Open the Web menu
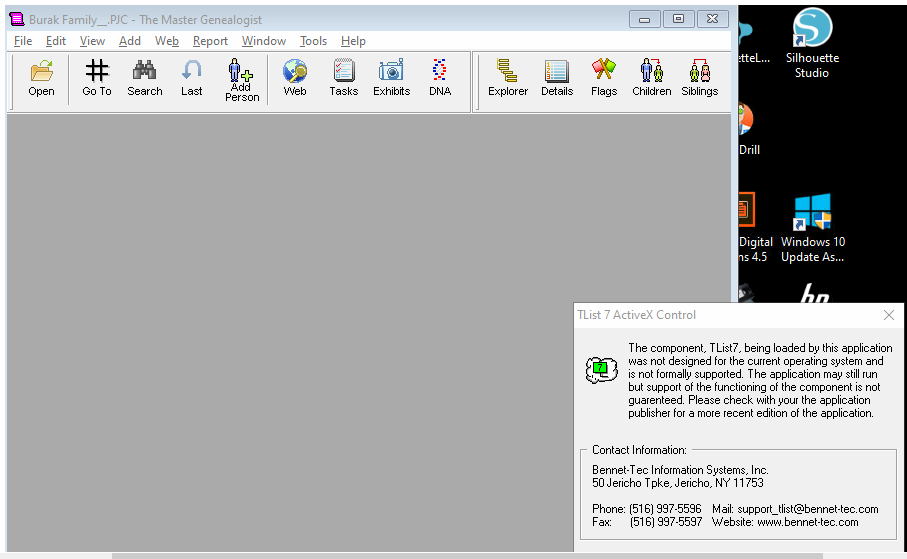 click(167, 41)
